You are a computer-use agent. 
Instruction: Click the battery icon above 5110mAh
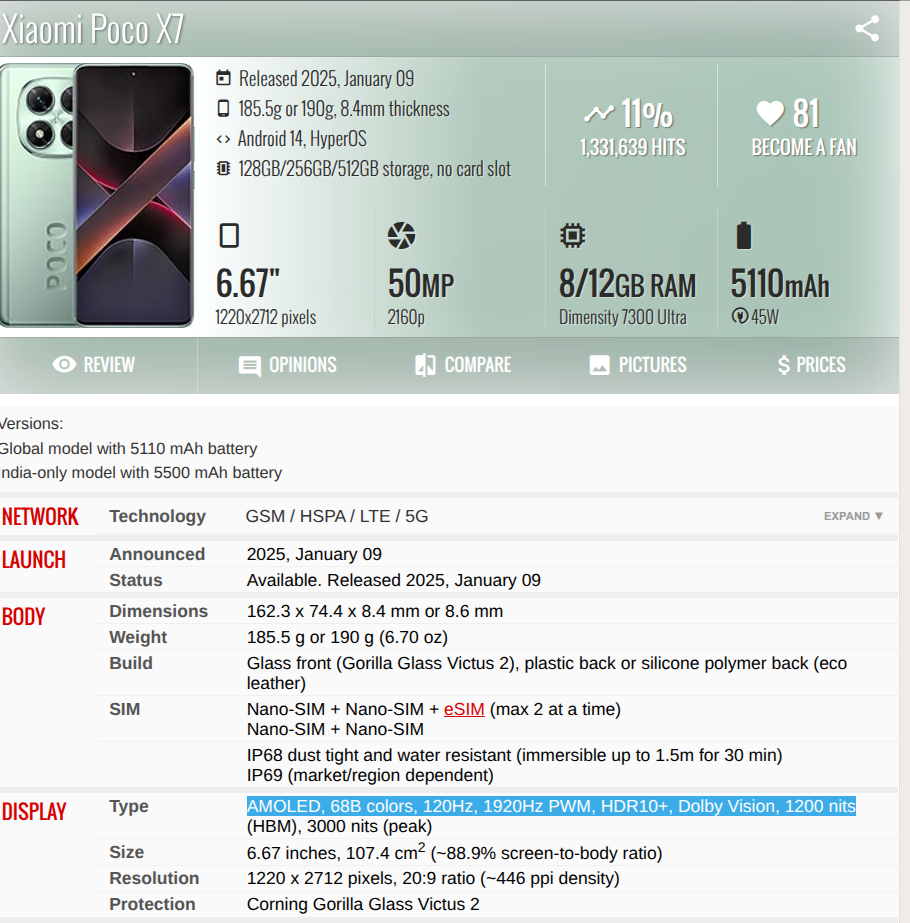tap(744, 235)
